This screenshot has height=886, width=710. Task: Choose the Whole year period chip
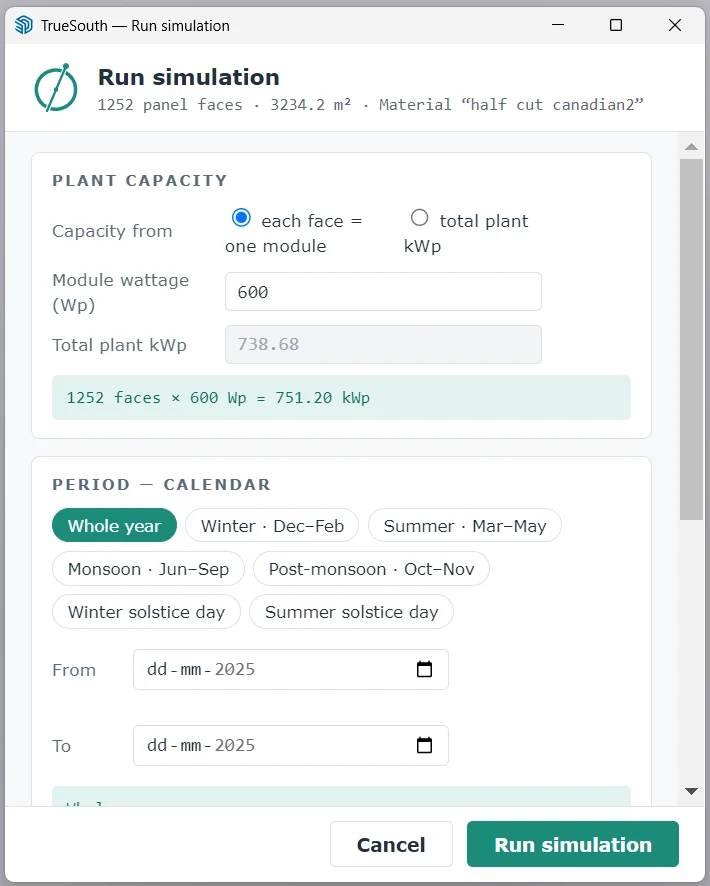click(x=114, y=525)
